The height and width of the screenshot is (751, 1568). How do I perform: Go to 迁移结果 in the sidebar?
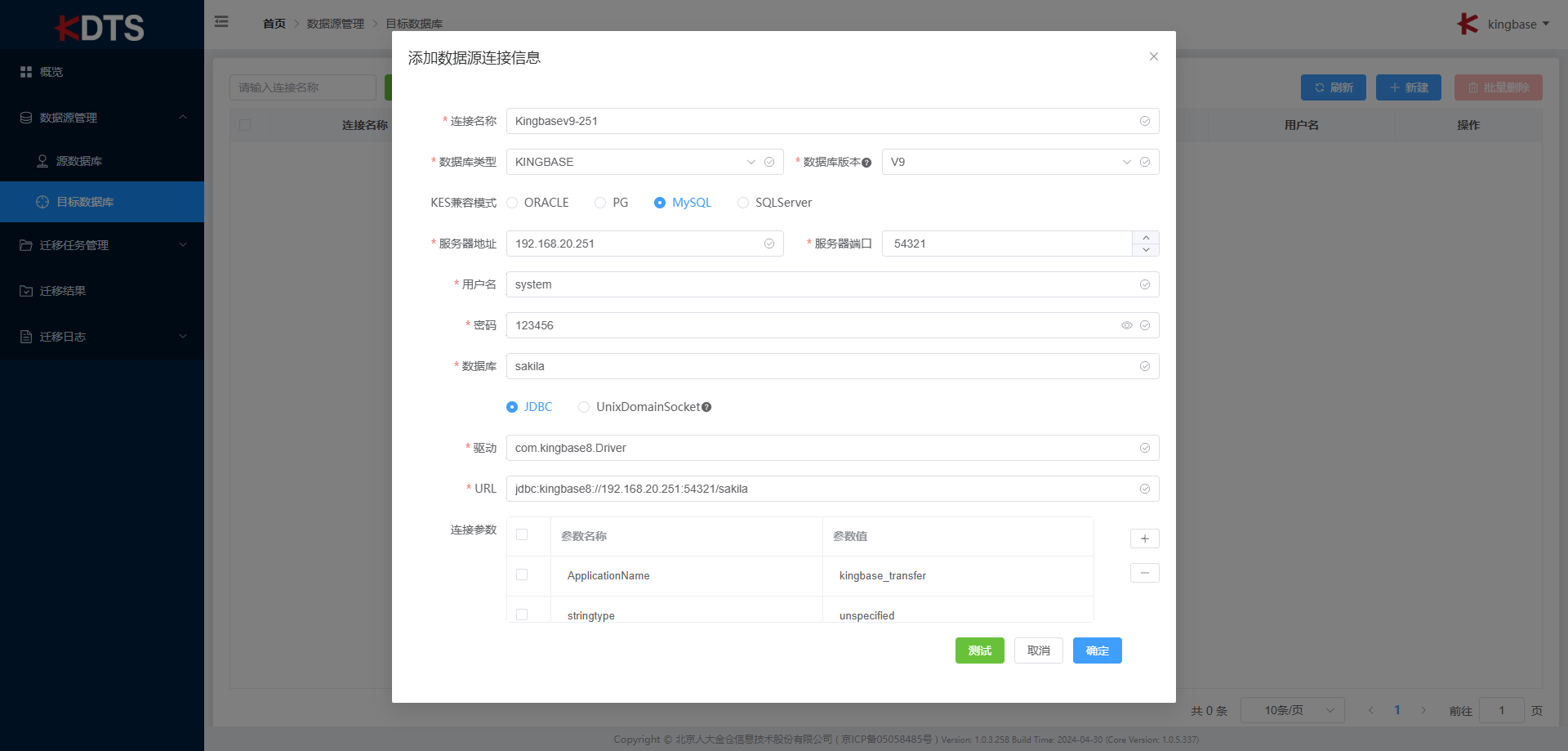coord(63,291)
